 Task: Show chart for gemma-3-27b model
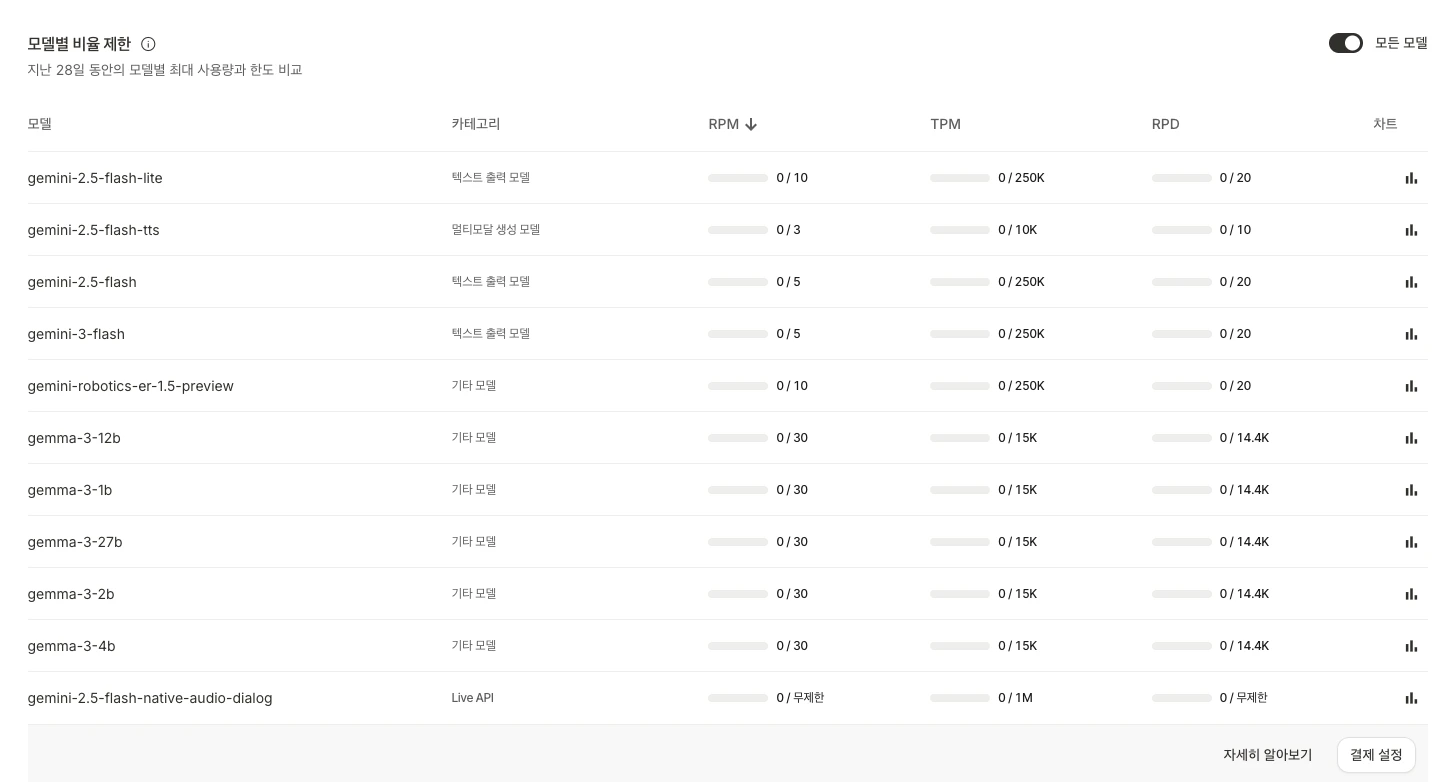(x=1411, y=542)
